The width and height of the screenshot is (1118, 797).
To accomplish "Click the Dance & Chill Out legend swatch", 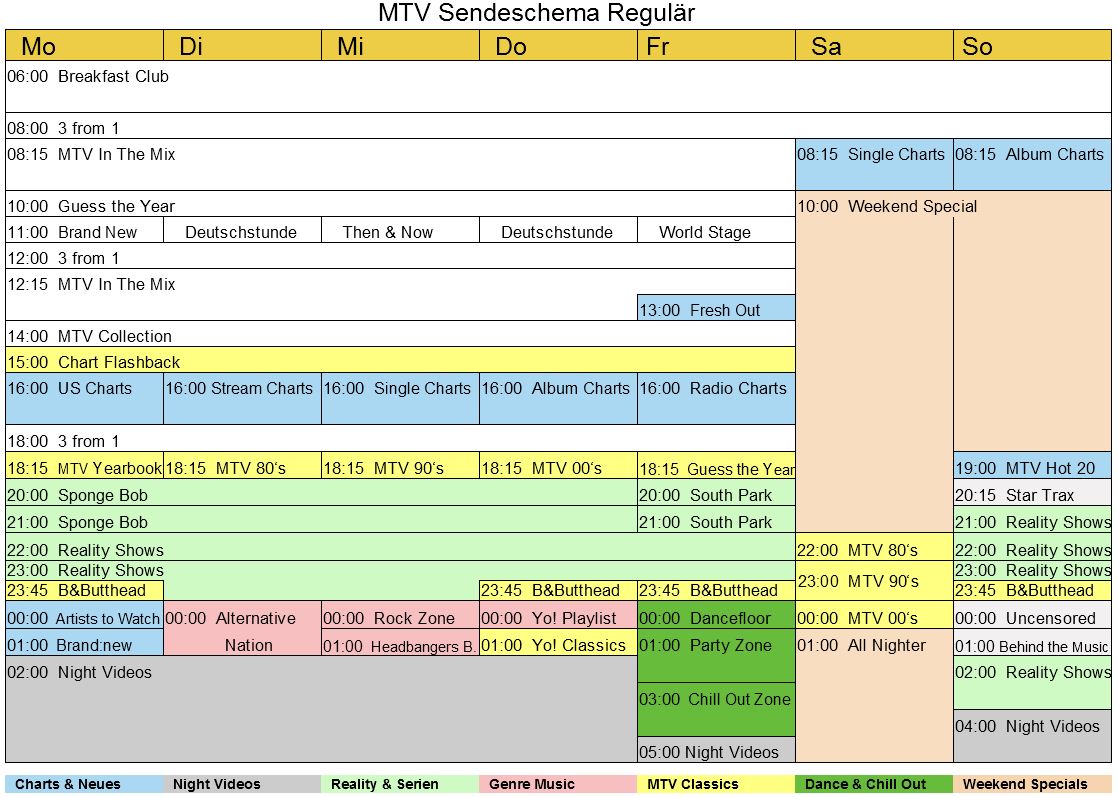I will 874,784.
